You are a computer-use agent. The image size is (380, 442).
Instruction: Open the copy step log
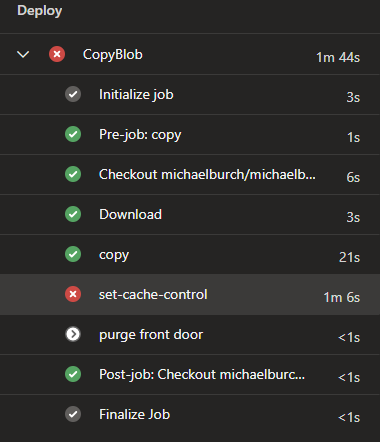(190, 255)
